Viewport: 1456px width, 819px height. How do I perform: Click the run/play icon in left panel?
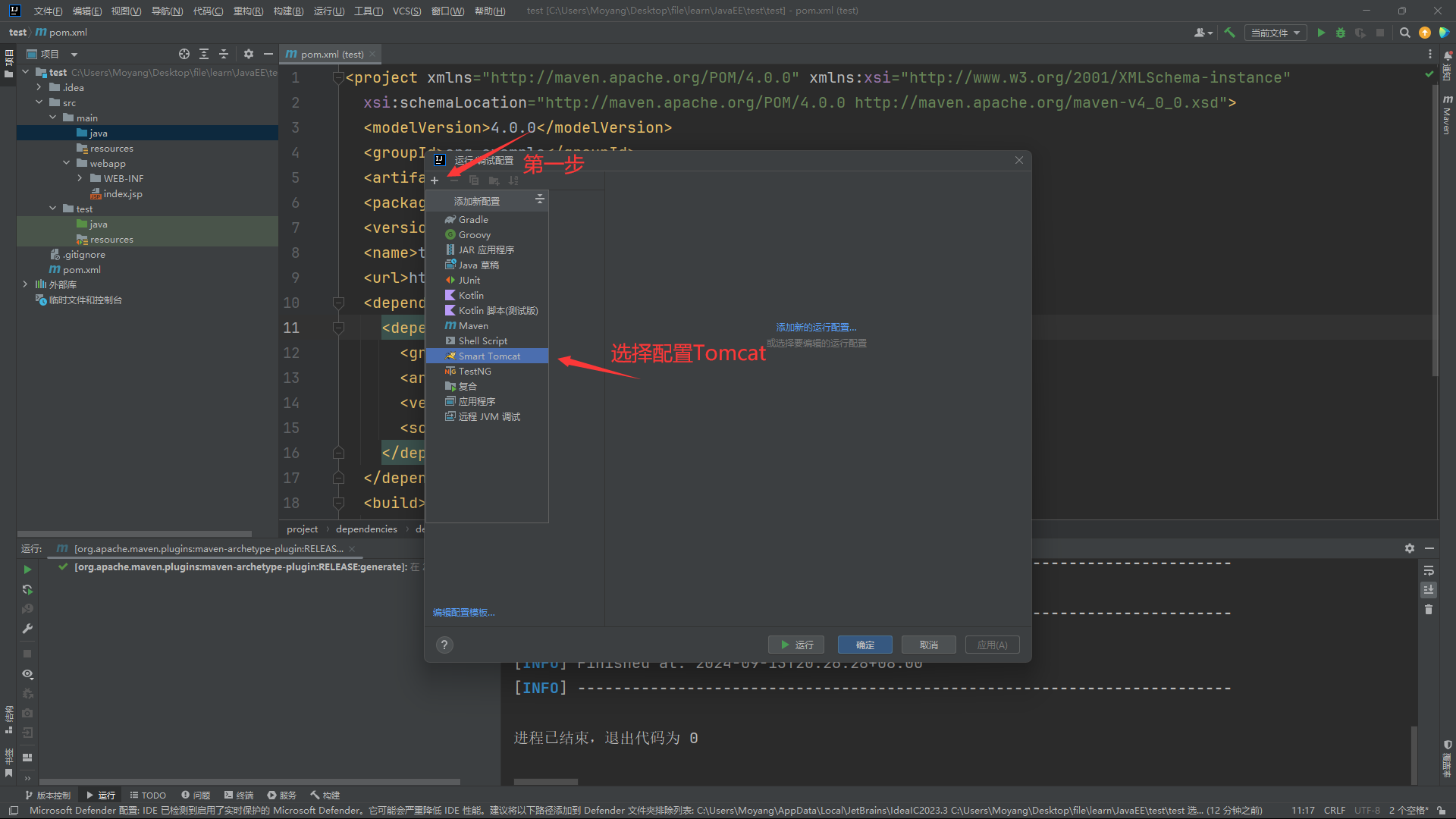(27, 567)
